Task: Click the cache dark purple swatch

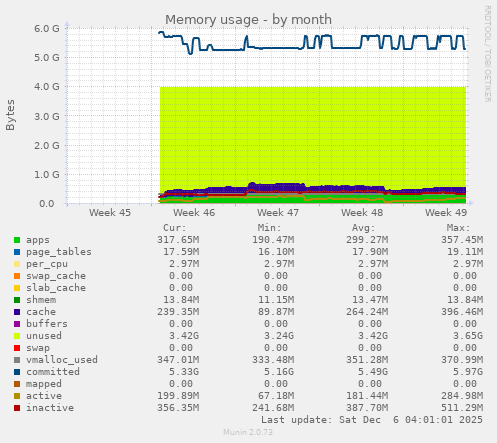Action: tap(17, 312)
